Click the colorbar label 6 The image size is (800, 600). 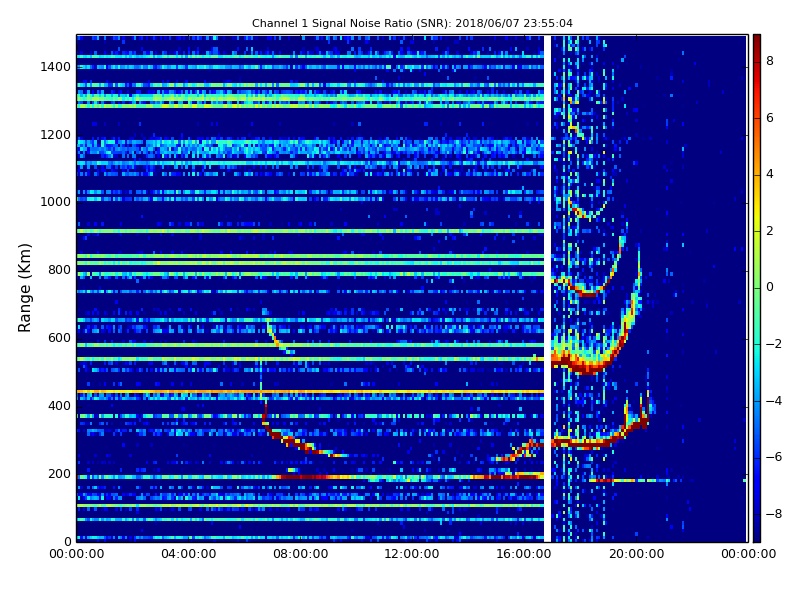click(x=770, y=118)
